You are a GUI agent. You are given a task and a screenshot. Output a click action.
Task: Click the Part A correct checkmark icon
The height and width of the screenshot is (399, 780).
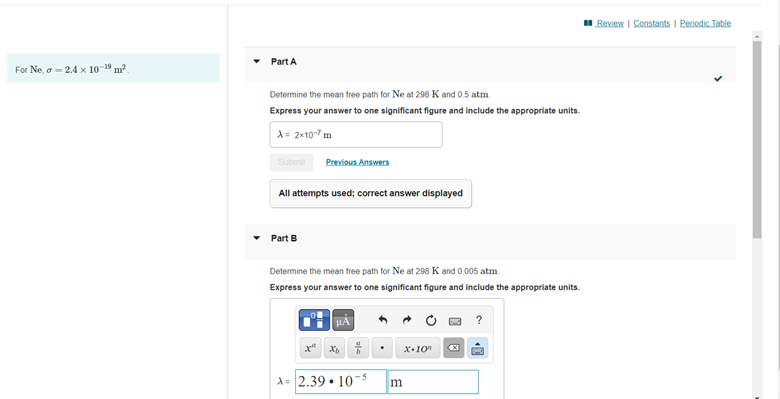coord(717,79)
